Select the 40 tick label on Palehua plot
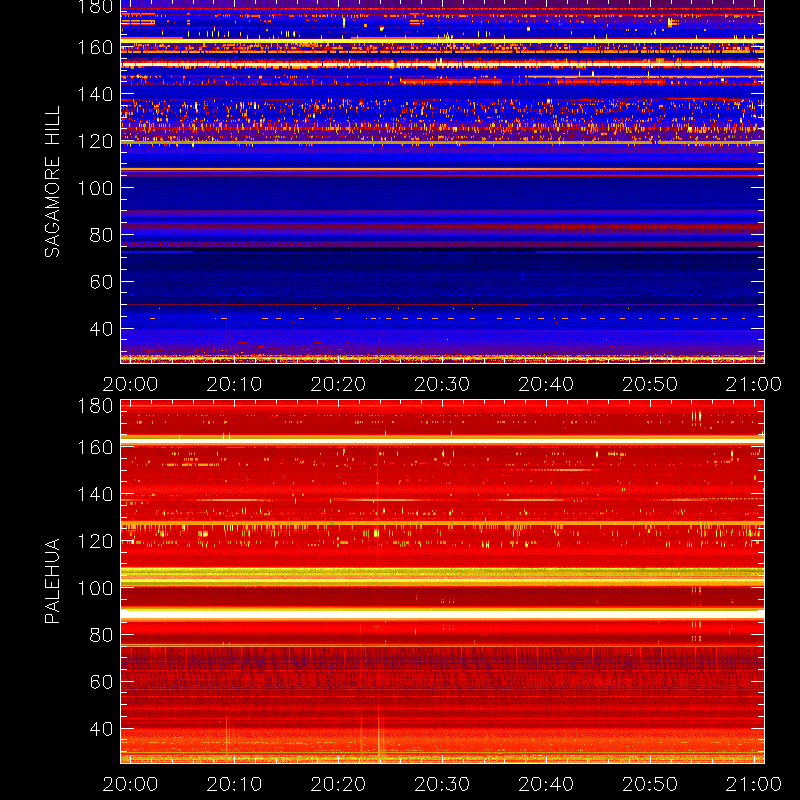800x800 pixels. click(101, 729)
